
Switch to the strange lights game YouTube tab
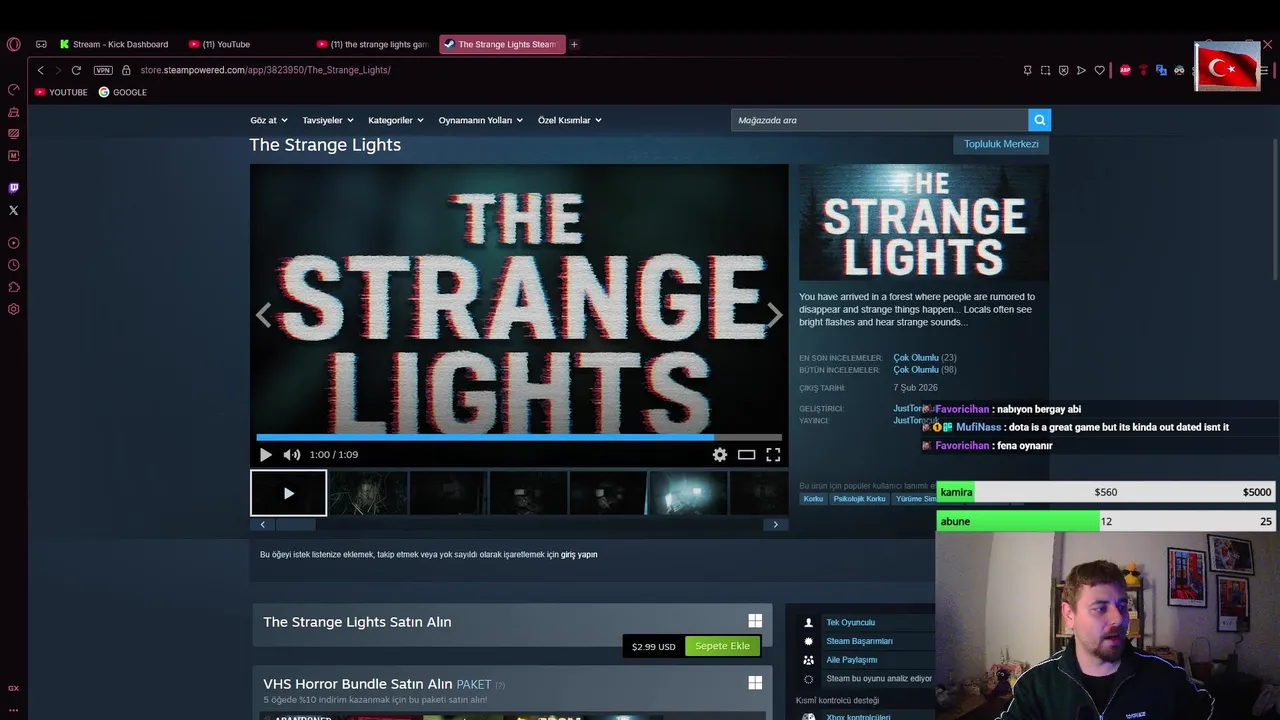coord(372,44)
